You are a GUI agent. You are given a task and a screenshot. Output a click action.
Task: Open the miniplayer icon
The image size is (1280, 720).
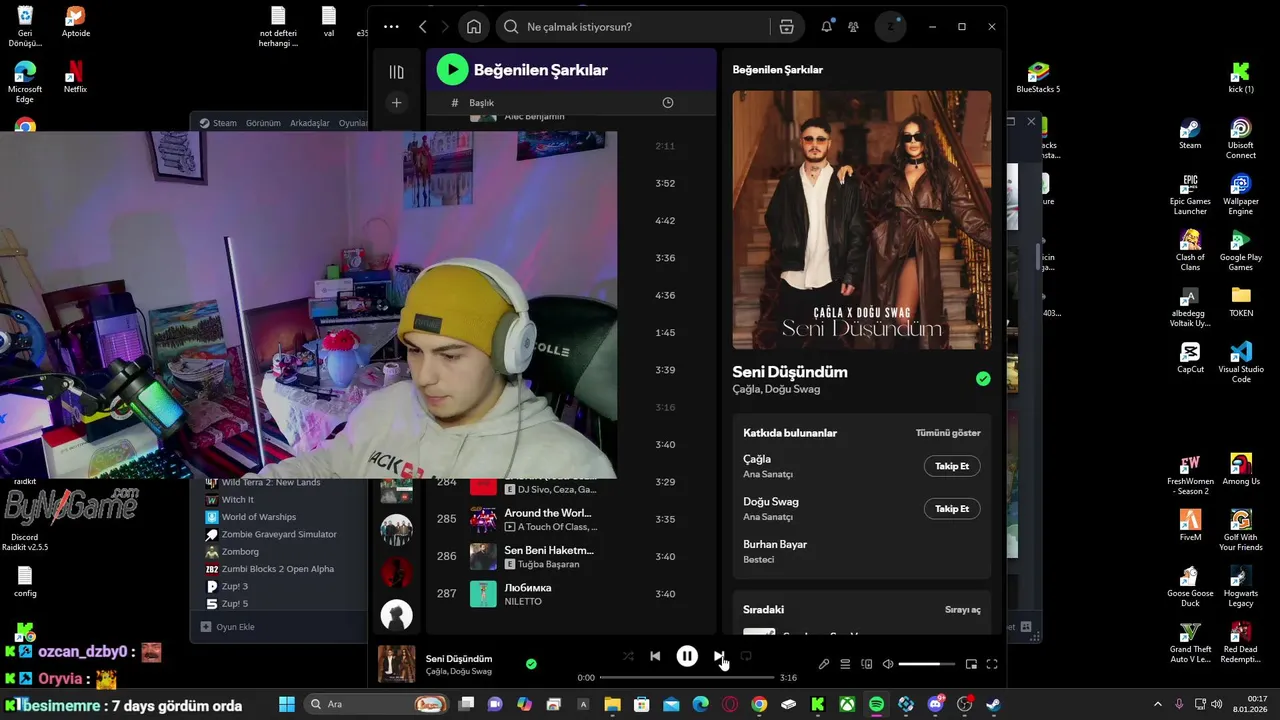point(971,664)
